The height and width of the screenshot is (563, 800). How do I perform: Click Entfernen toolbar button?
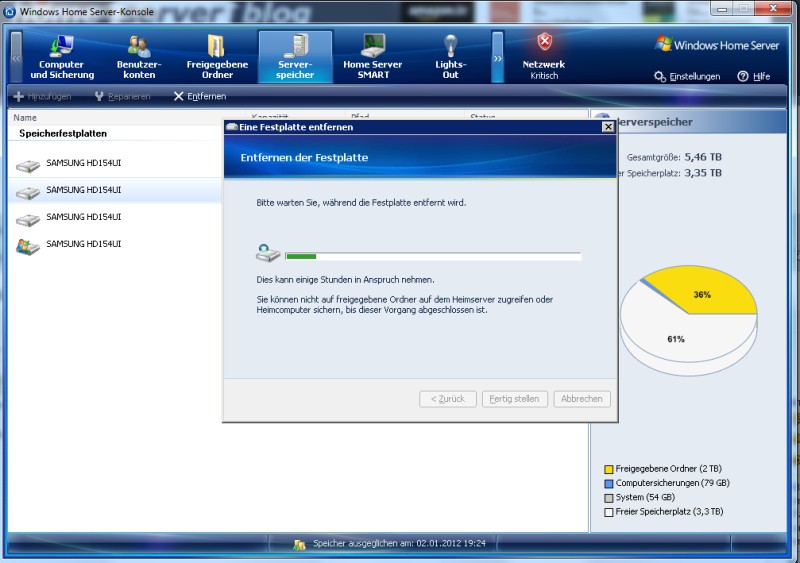tap(200, 96)
